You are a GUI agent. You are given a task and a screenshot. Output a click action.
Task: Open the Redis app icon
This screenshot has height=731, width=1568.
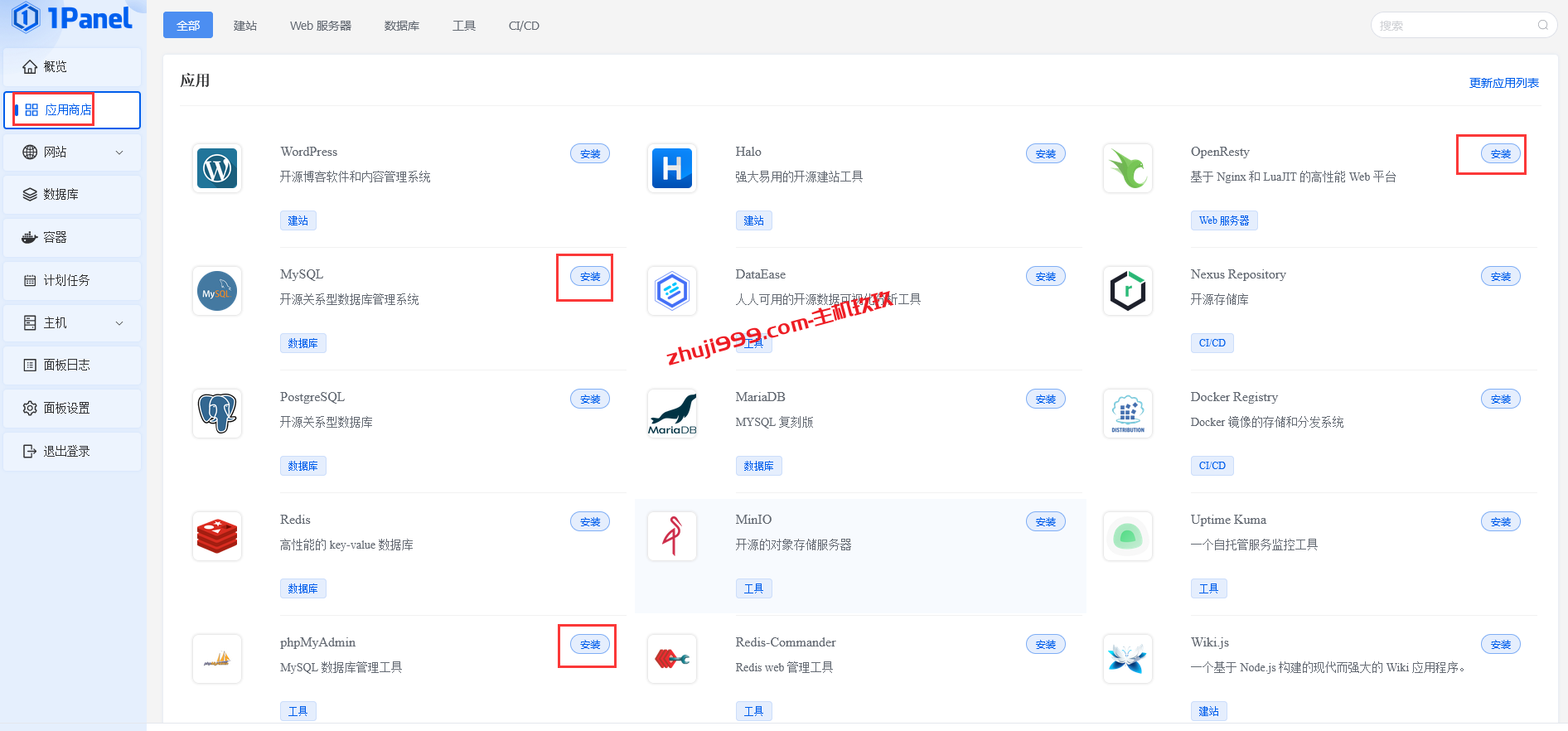point(217,536)
